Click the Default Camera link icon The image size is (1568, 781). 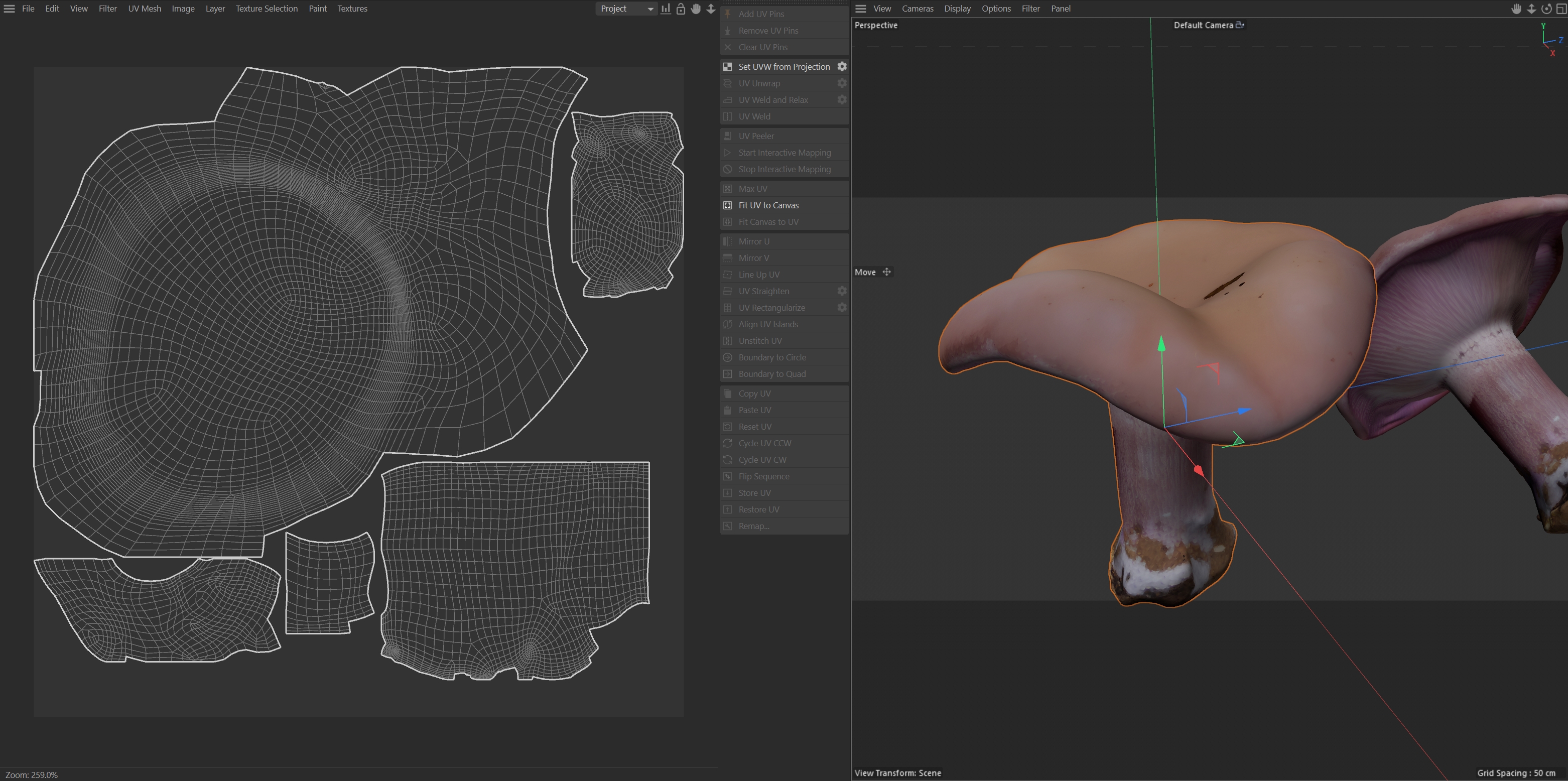coord(1240,25)
